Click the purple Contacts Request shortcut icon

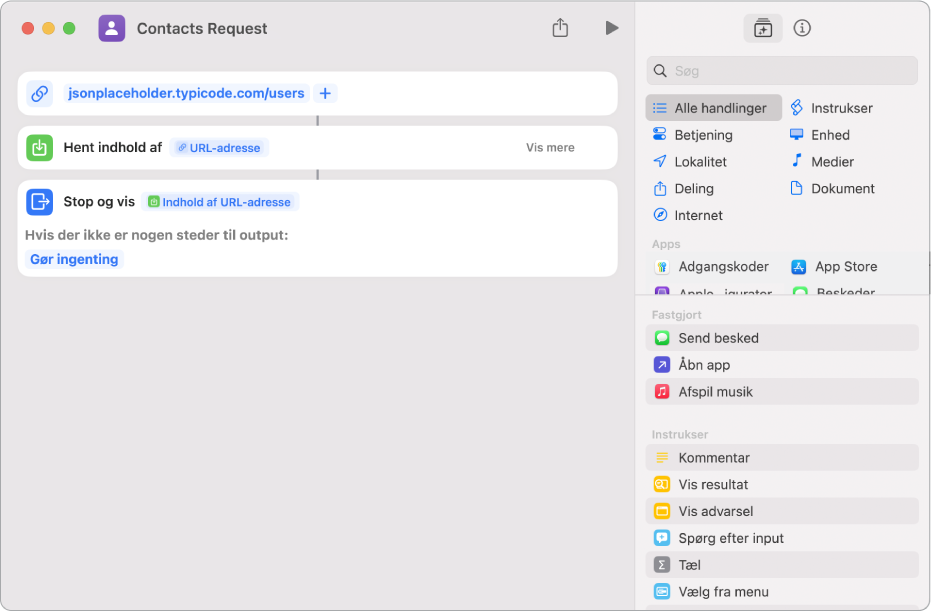[112, 28]
